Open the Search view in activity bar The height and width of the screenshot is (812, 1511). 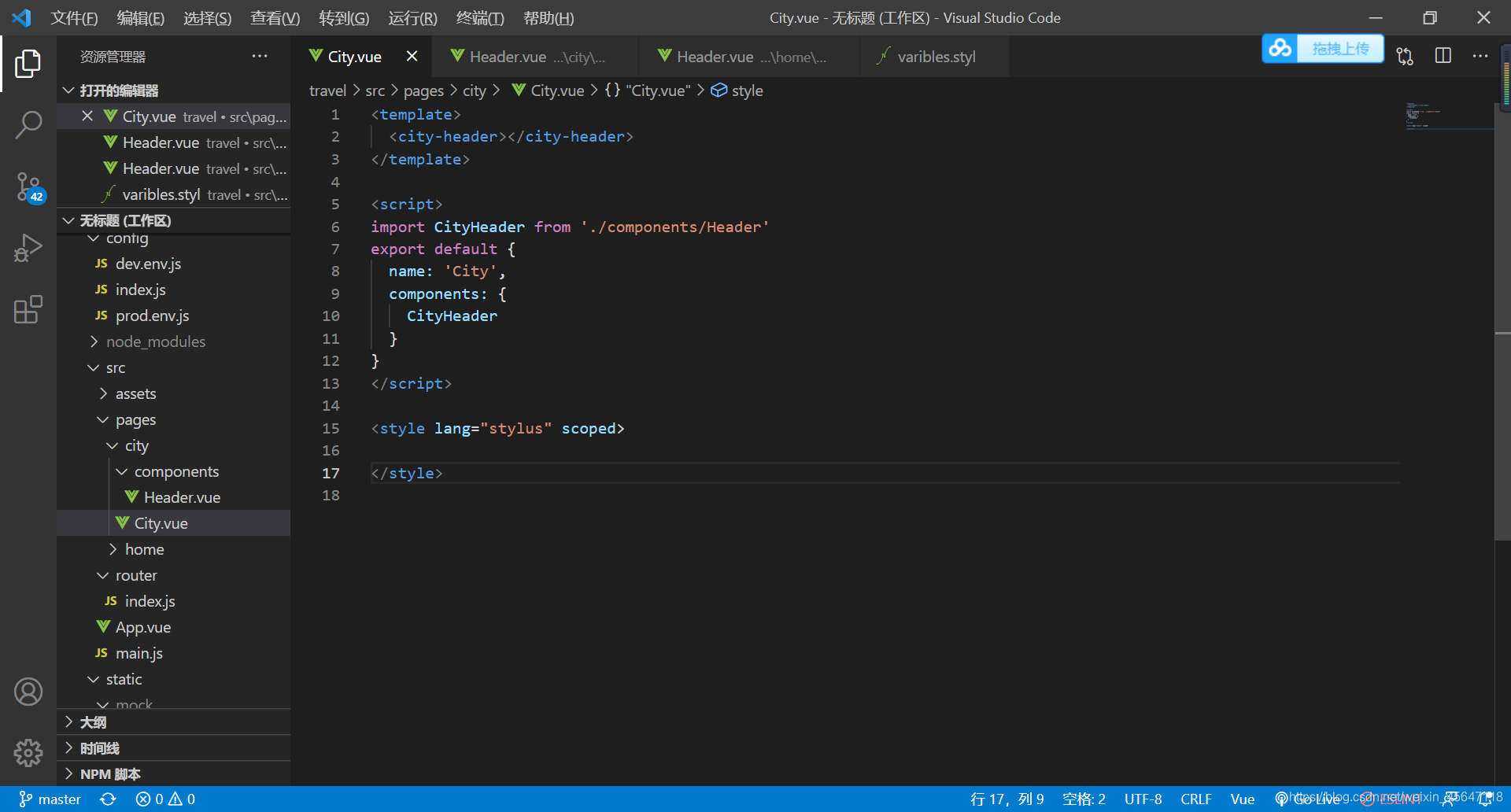click(28, 125)
